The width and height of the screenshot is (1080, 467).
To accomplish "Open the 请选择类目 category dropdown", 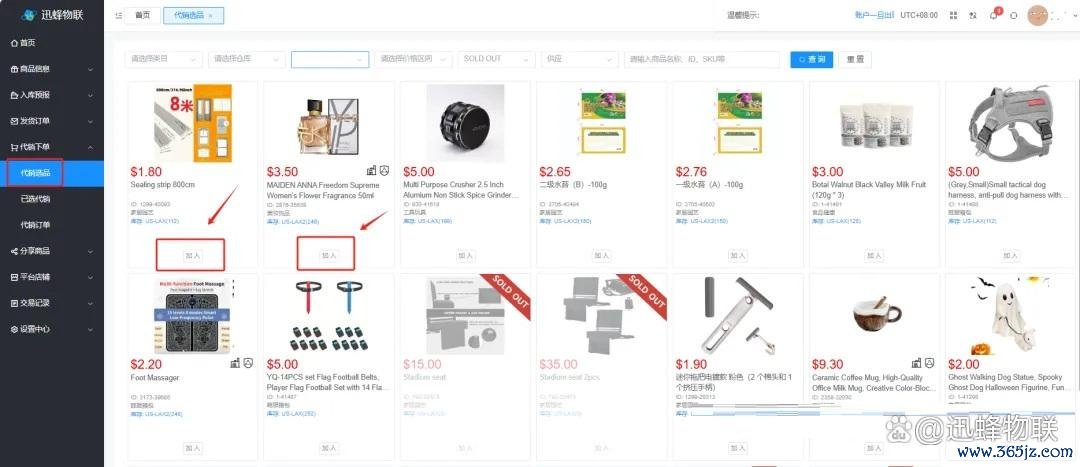I will tap(164, 59).
